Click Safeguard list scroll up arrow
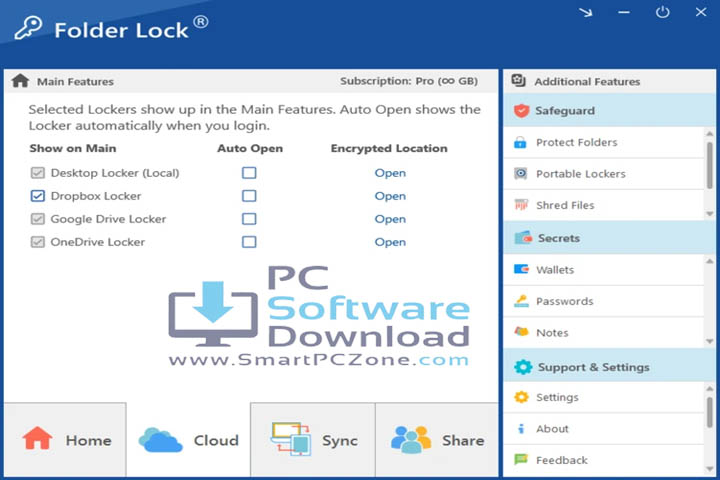 coord(709,134)
